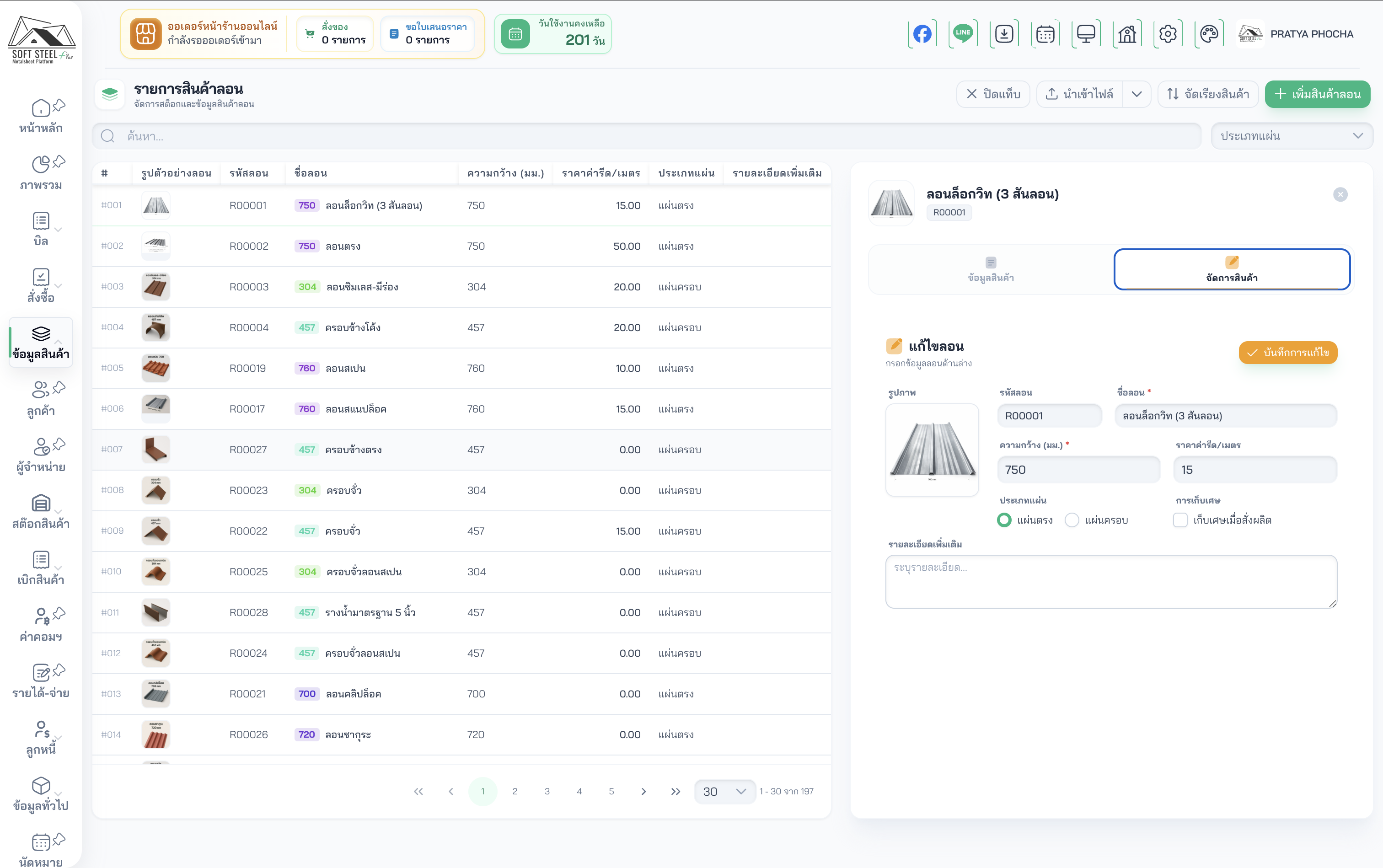Open สต๊อกสินค้า in the sidebar menu

pos(41,511)
